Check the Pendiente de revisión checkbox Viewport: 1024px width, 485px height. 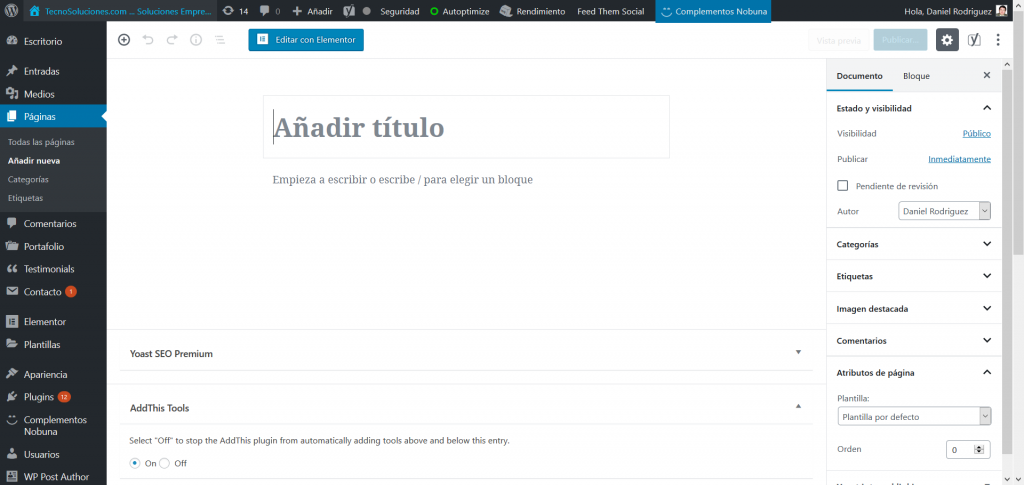point(843,186)
